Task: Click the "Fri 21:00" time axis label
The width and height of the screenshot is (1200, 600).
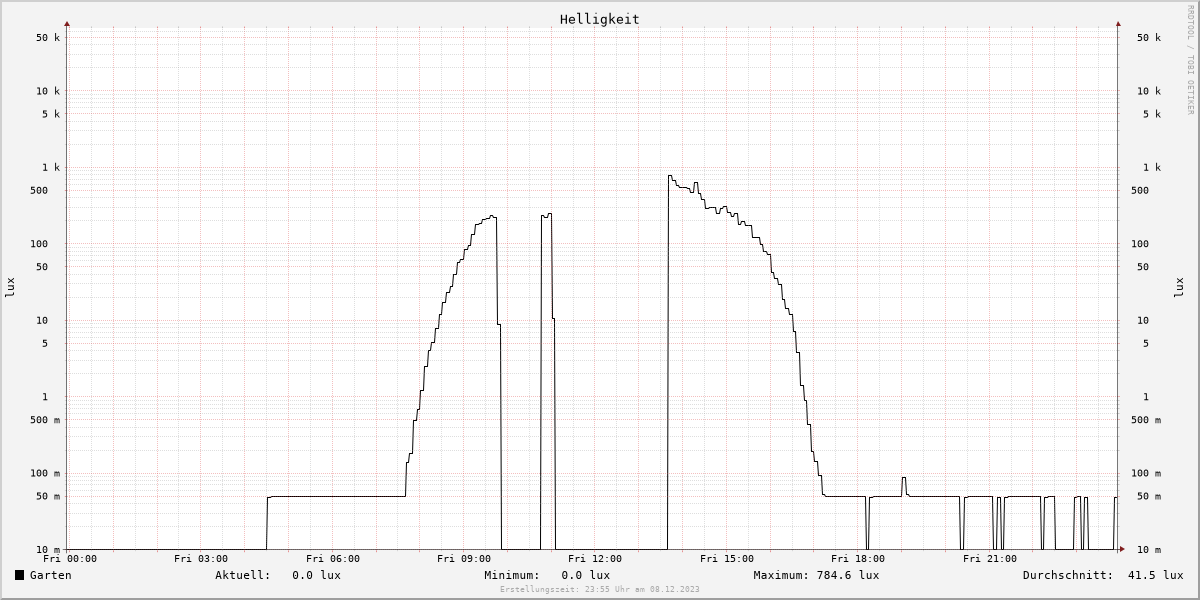Action: [990, 559]
